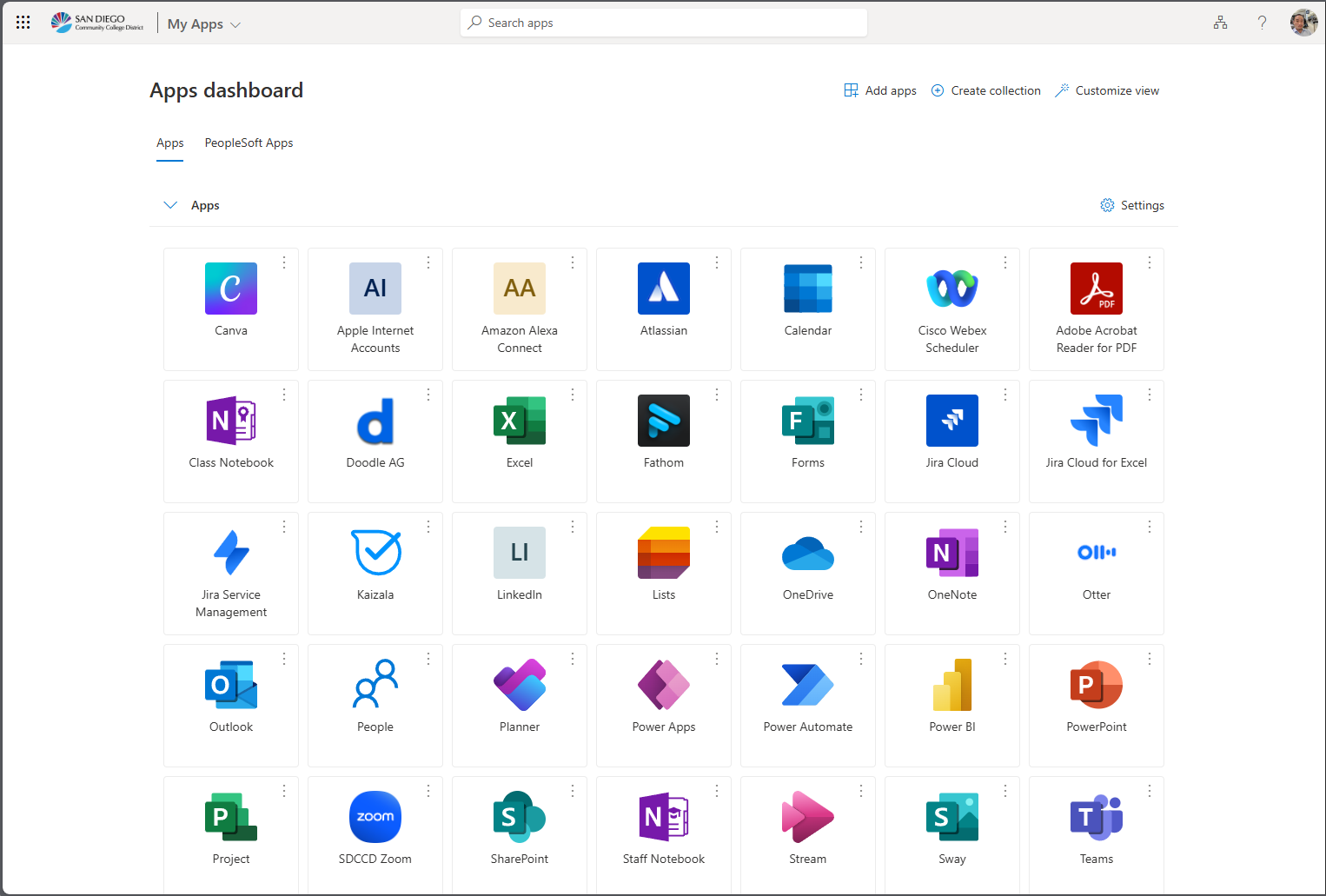Open Power BI app

pos(952,685)
